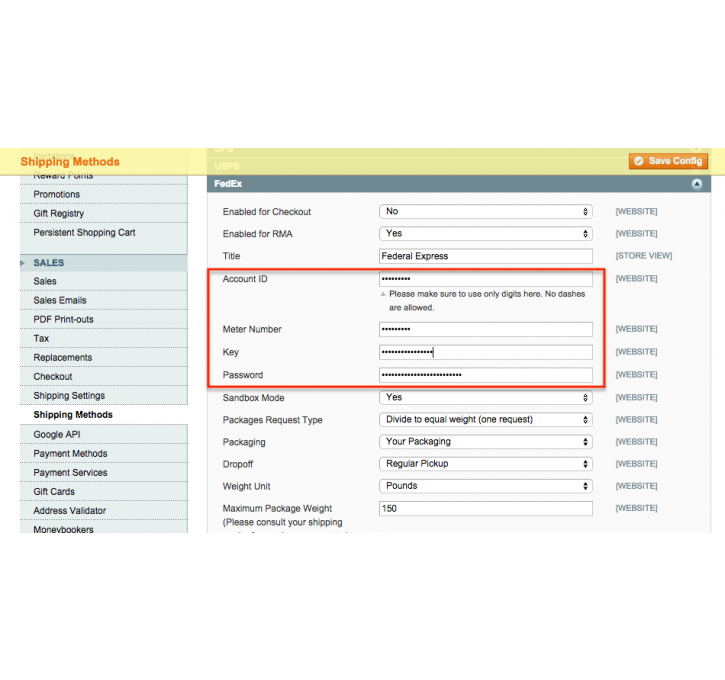Open Tax in the sidebar
This screenshot has width=725, height=680.
(104, 338)
